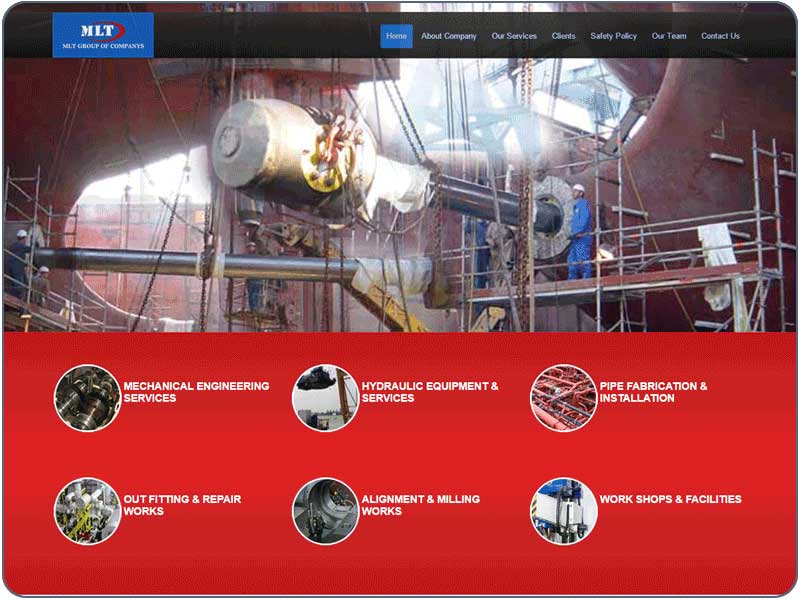Open the Out Fitting & Repair Works text link
This screenshot has height=600, width=800.
click(x=182, y=505)
